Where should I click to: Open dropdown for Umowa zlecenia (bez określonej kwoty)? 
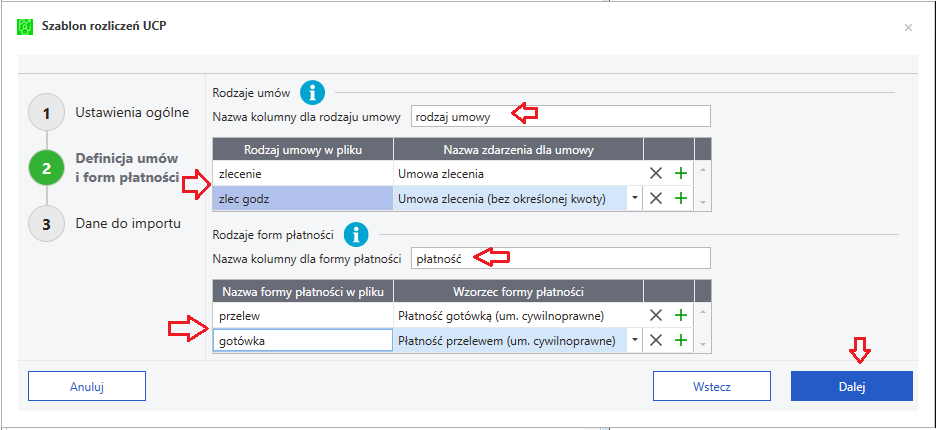[635, 199]
